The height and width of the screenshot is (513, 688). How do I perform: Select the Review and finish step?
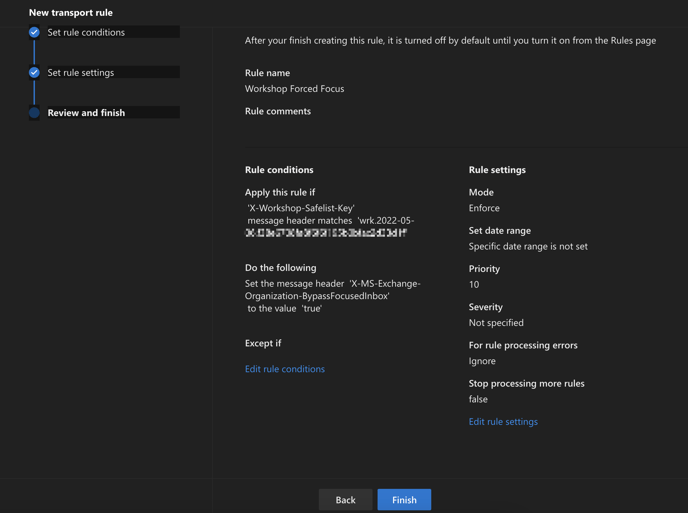coord(86,113)
